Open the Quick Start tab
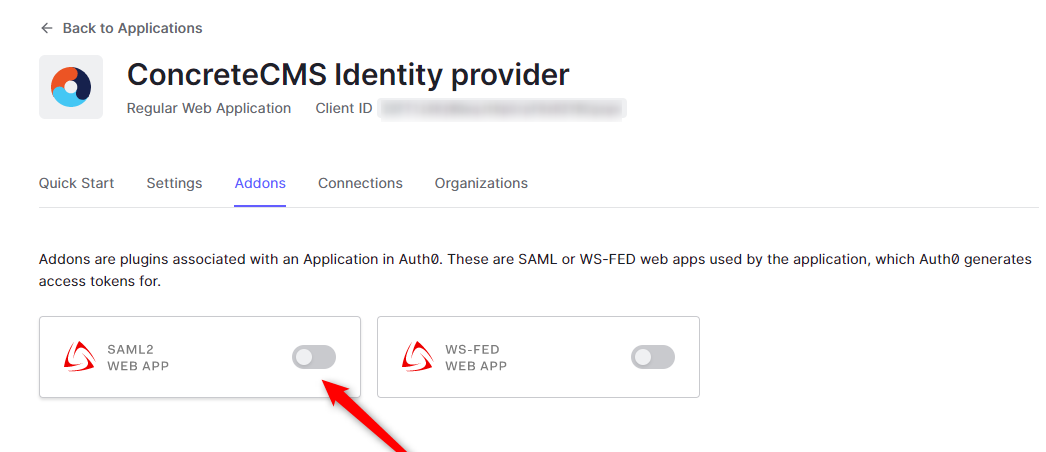The width and height of the screenshot is (1046, 452). 76,183
